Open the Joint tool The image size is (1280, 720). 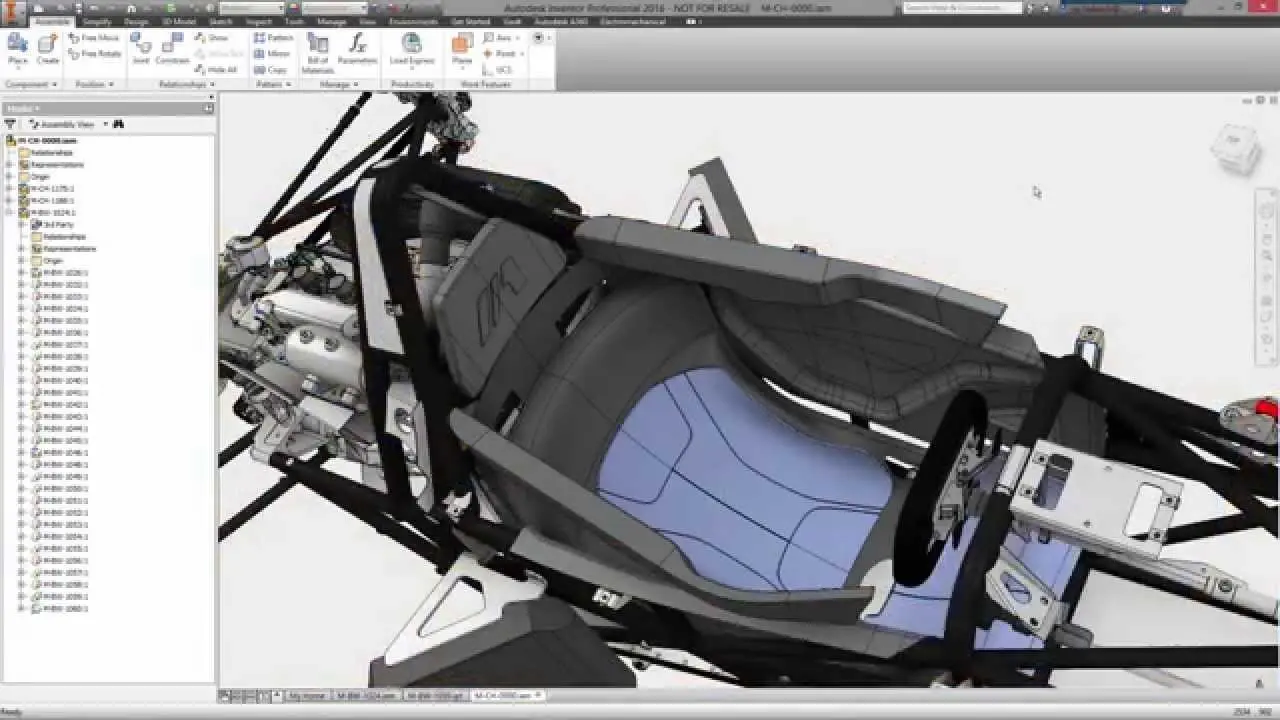140,50
